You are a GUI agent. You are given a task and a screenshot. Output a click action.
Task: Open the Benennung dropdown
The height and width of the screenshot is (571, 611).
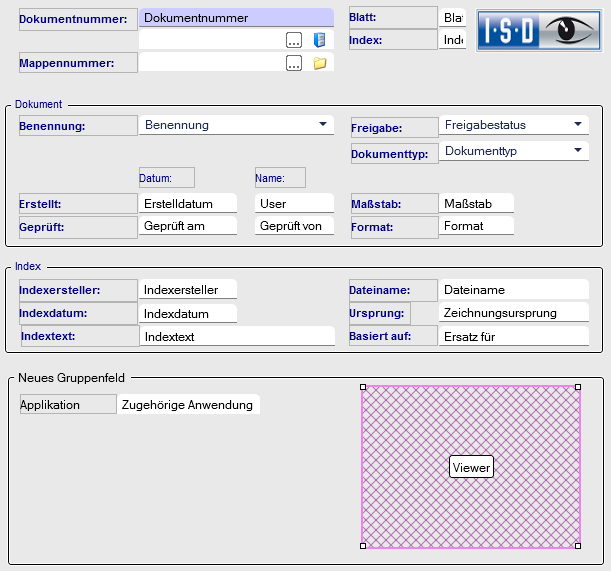tap(322, 125)
